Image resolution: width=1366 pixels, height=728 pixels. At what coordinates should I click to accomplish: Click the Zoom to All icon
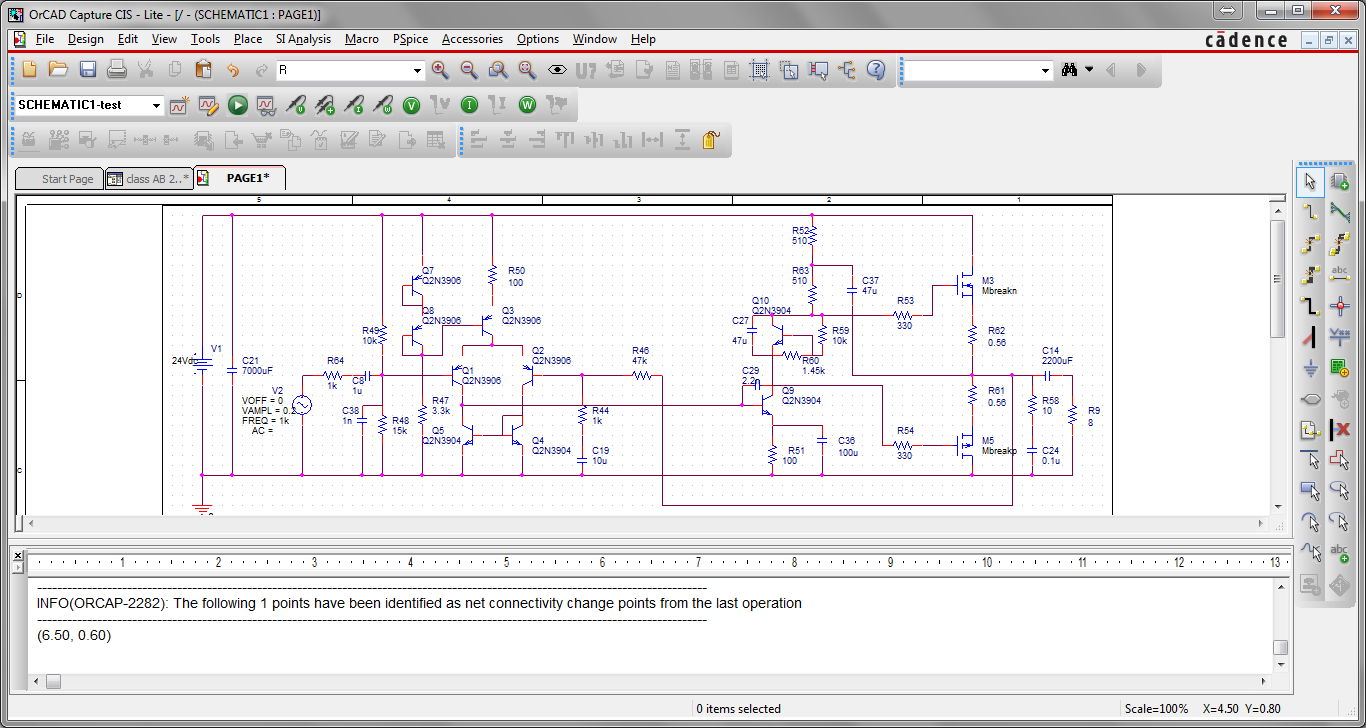point(527,70)
